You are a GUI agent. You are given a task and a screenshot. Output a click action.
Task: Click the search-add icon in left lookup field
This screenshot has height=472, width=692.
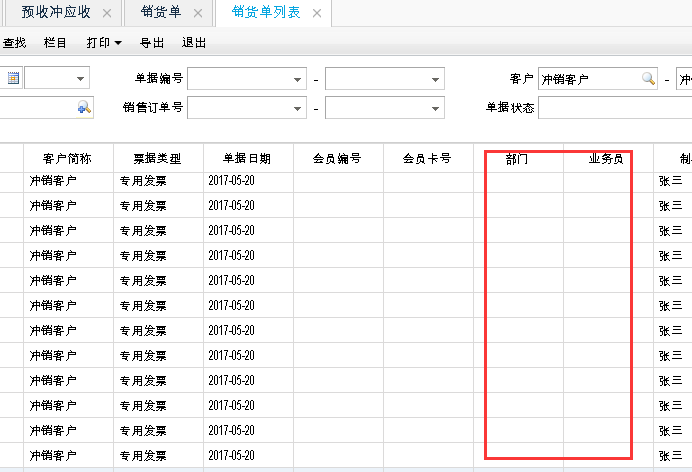84,107
